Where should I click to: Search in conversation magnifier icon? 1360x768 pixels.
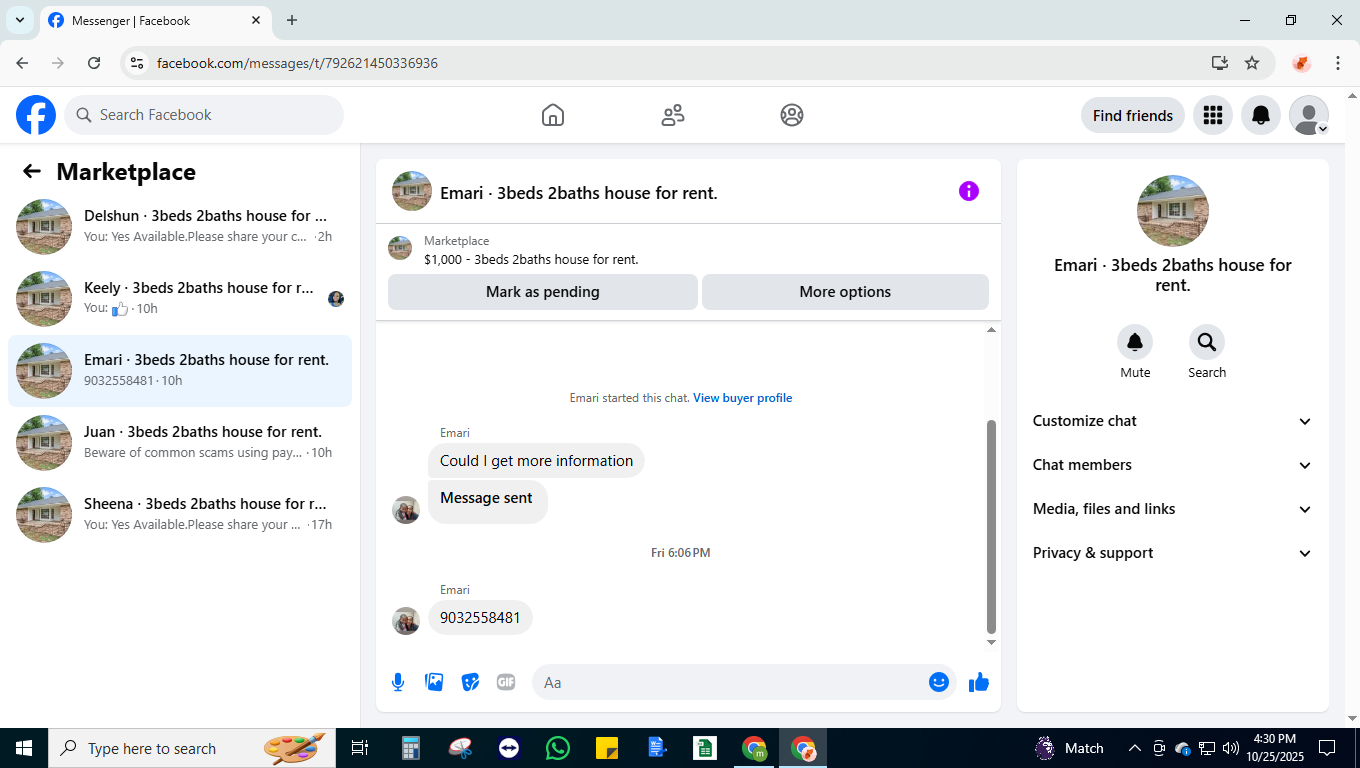pyautogui.click(x=1207, y=342)
